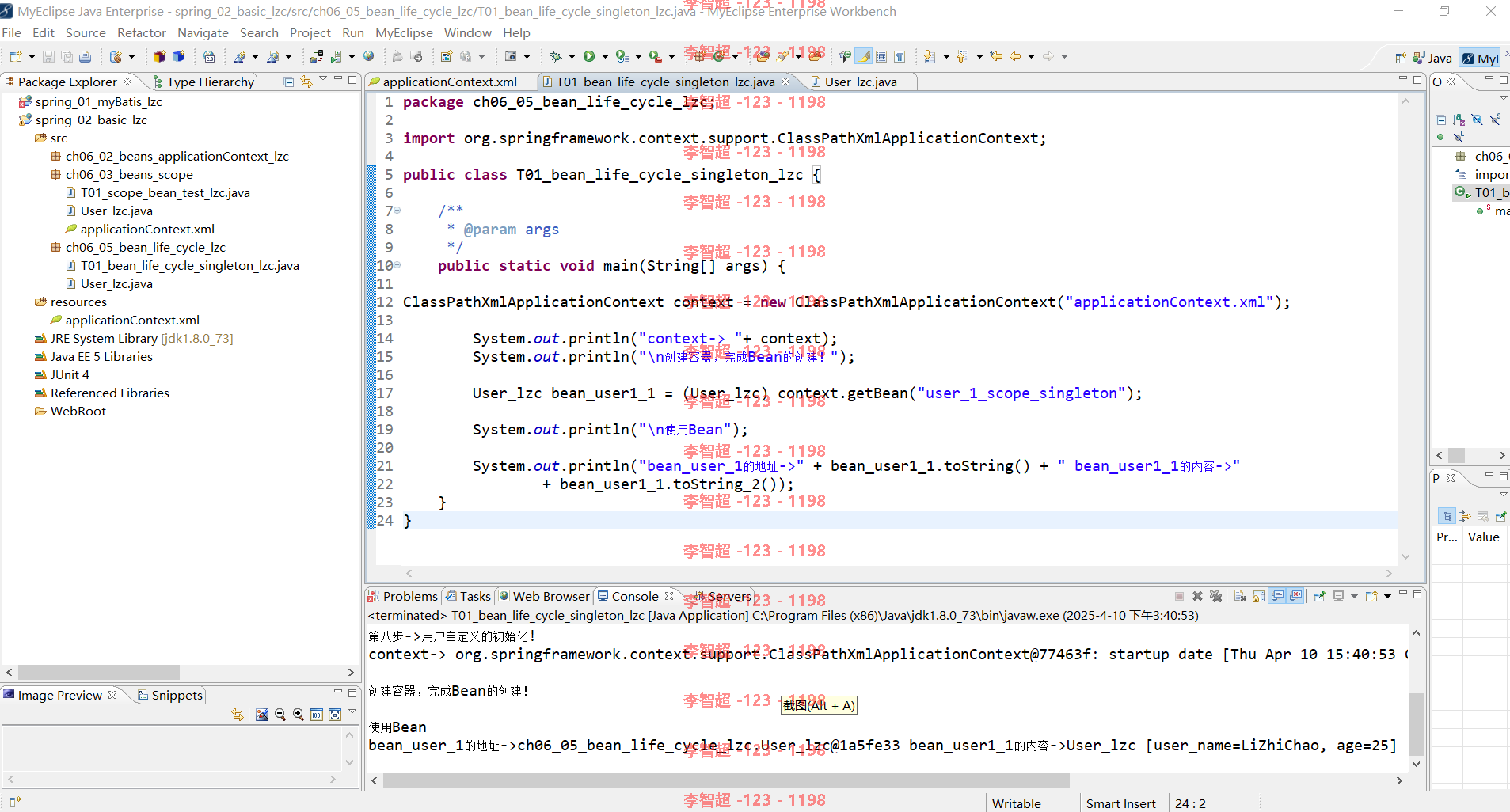Click the green Run button icon

589,56
